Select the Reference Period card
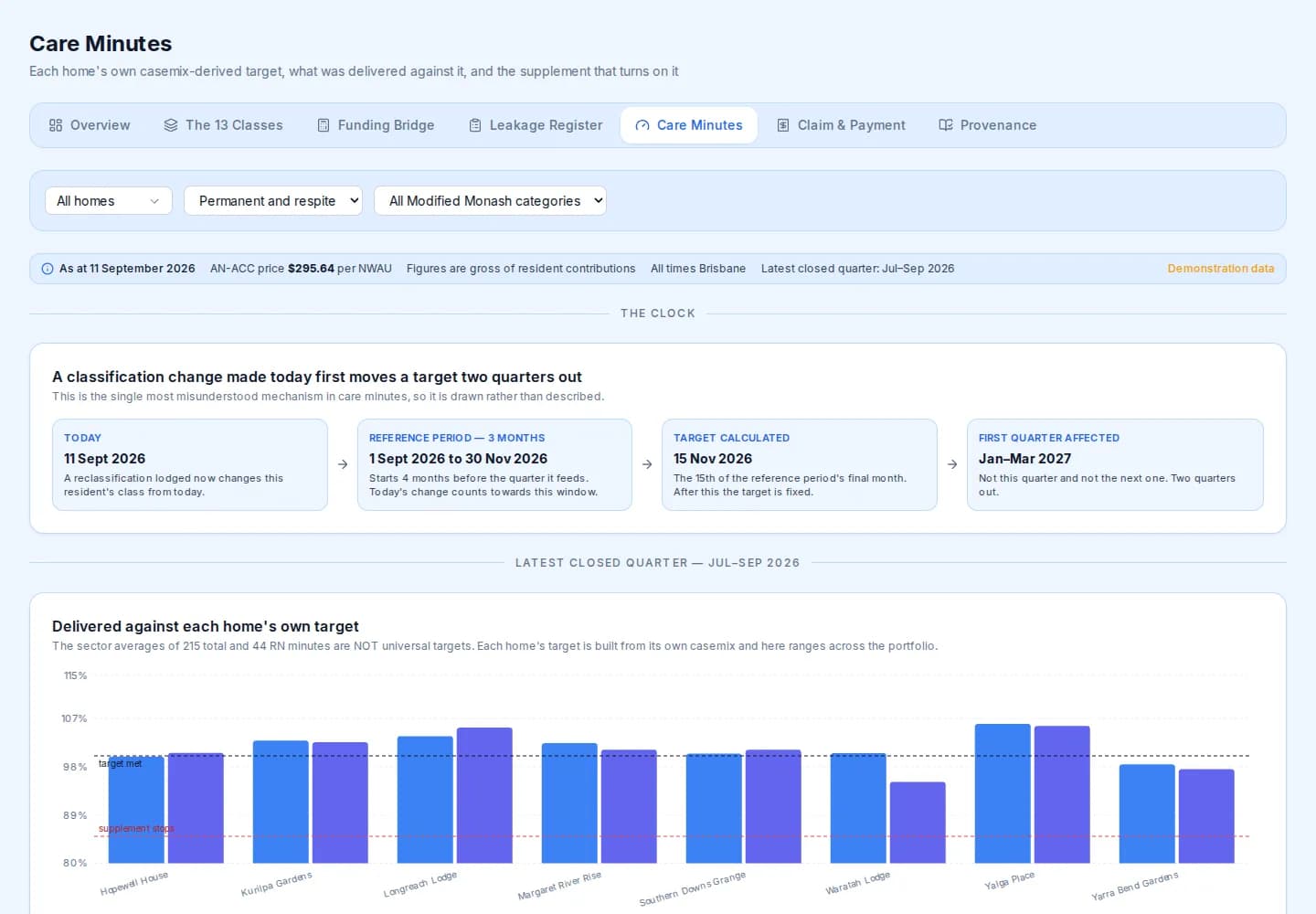Viewport: 1316px width, 914px height. (494, 464)
